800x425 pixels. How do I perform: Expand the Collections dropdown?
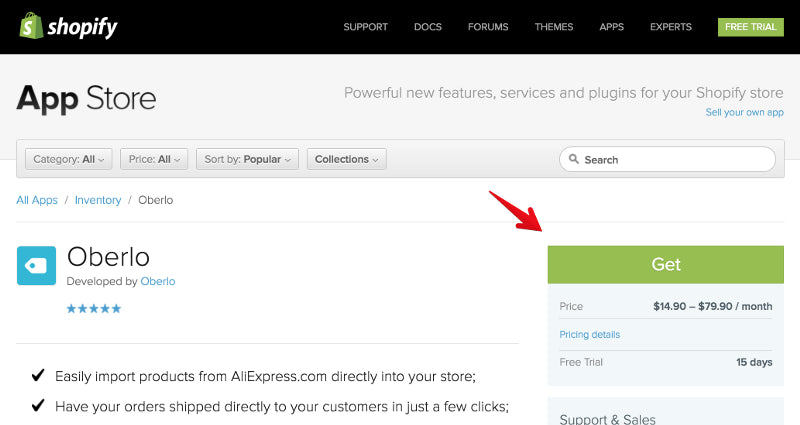[346, 159]
